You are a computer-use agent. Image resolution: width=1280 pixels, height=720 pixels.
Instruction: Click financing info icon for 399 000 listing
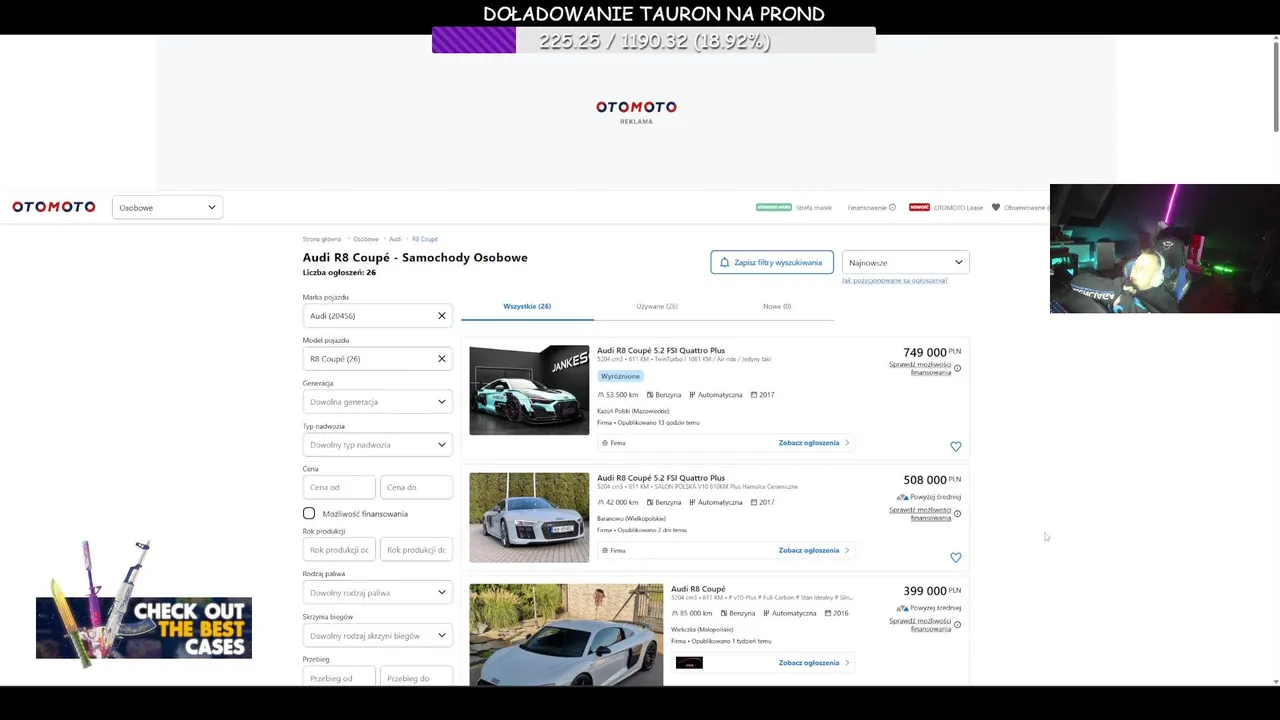coord(957,625)
